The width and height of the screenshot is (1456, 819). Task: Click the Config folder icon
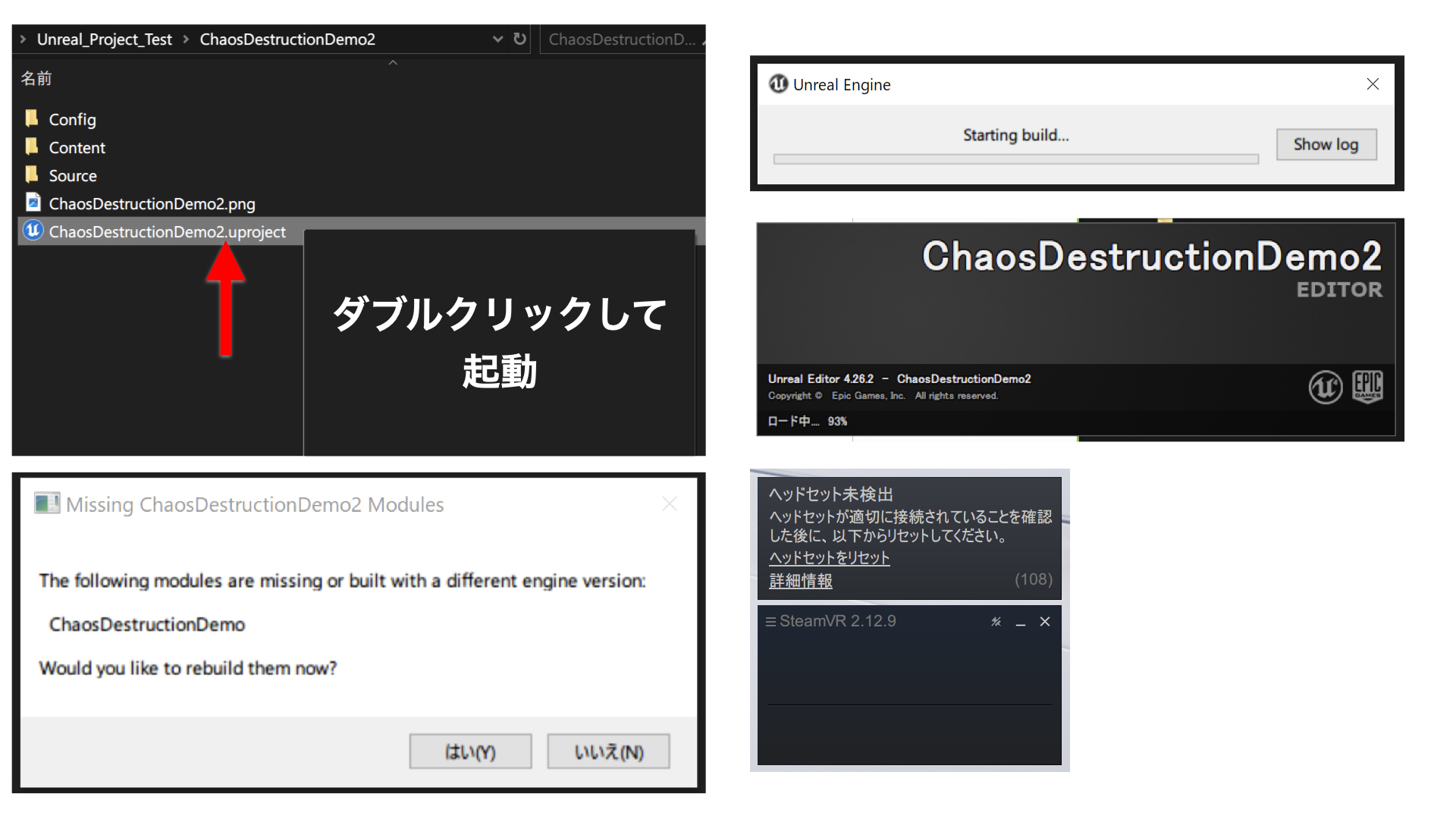coord(32,118)
